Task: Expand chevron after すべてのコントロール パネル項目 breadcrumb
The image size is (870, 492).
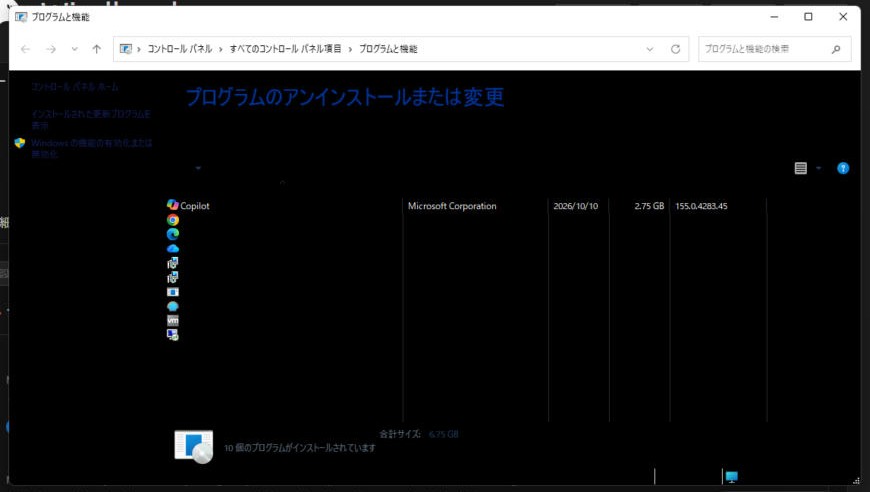Action: coord(350,49)
